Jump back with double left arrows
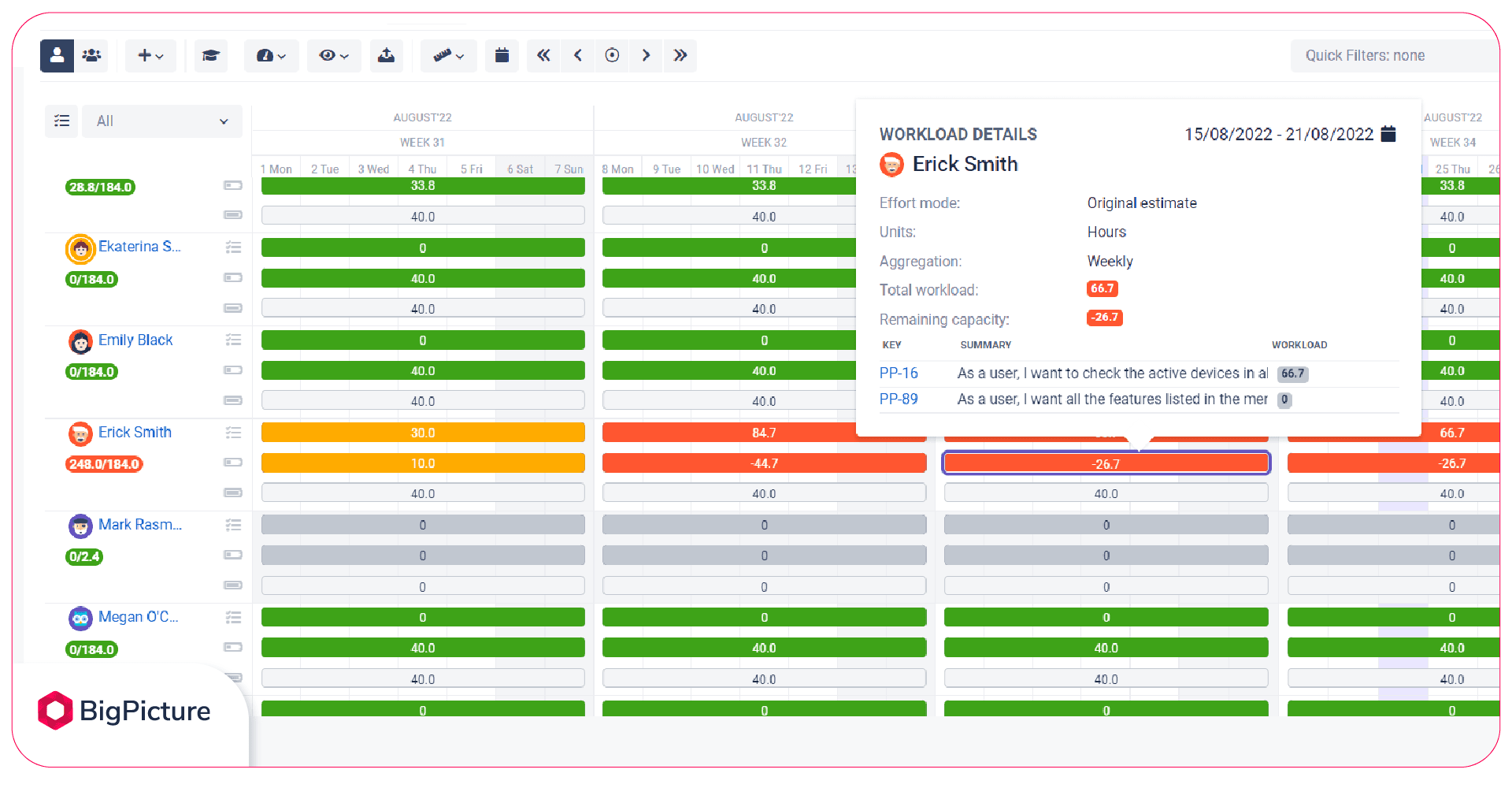The height and width of the screenshot is (788, 1512). click(x=543, y=56)
